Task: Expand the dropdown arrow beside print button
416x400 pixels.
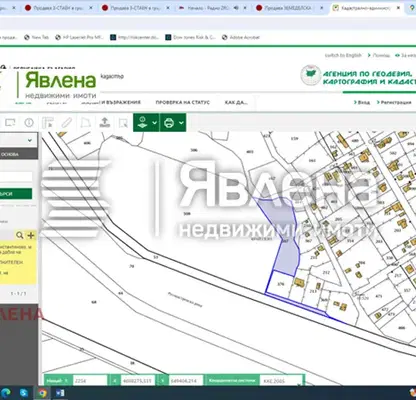Action: pos(181,123)
